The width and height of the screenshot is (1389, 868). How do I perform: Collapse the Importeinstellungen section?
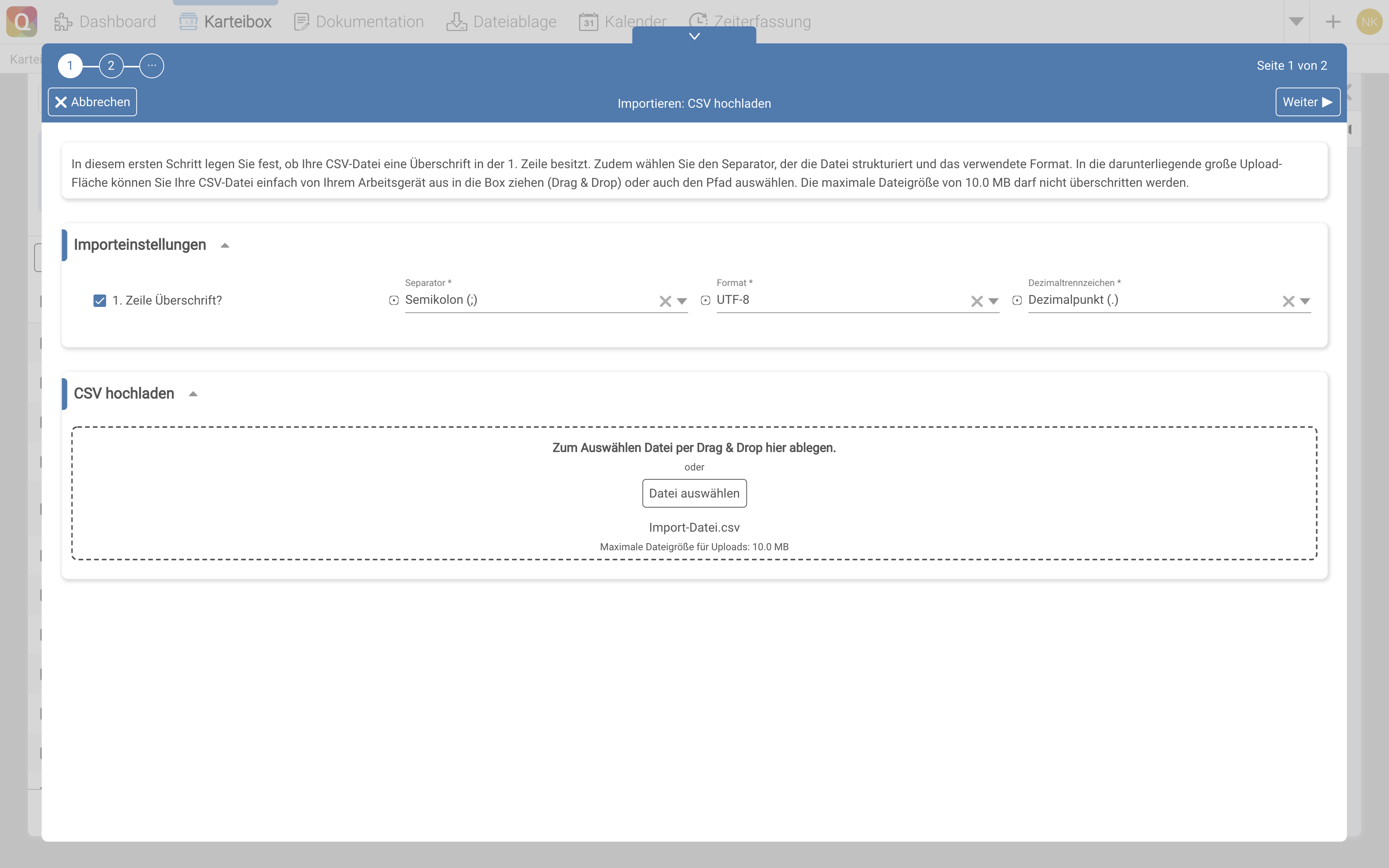(x=225, y=246)
